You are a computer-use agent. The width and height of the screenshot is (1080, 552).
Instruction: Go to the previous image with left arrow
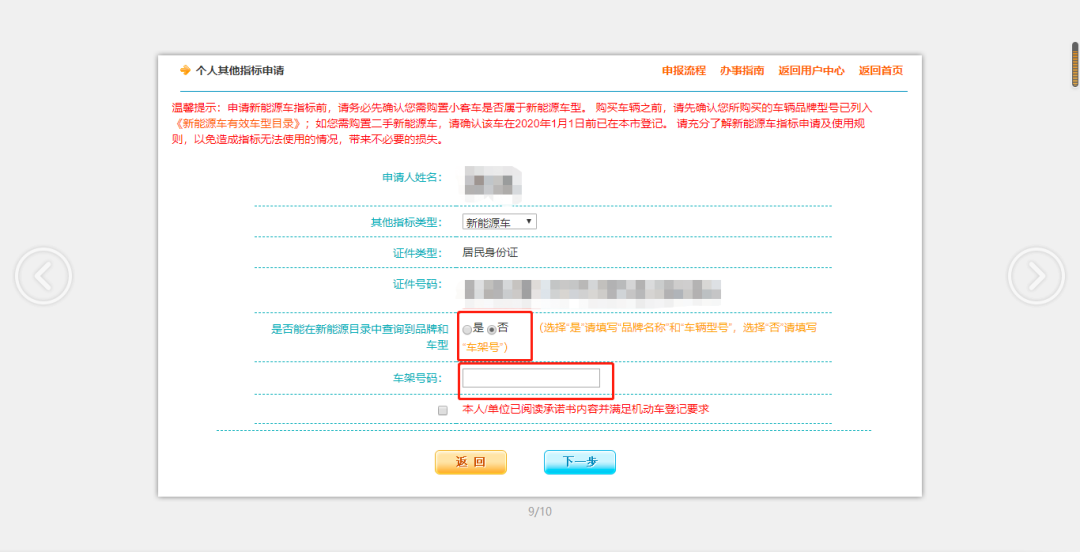[x=43, y=276]
